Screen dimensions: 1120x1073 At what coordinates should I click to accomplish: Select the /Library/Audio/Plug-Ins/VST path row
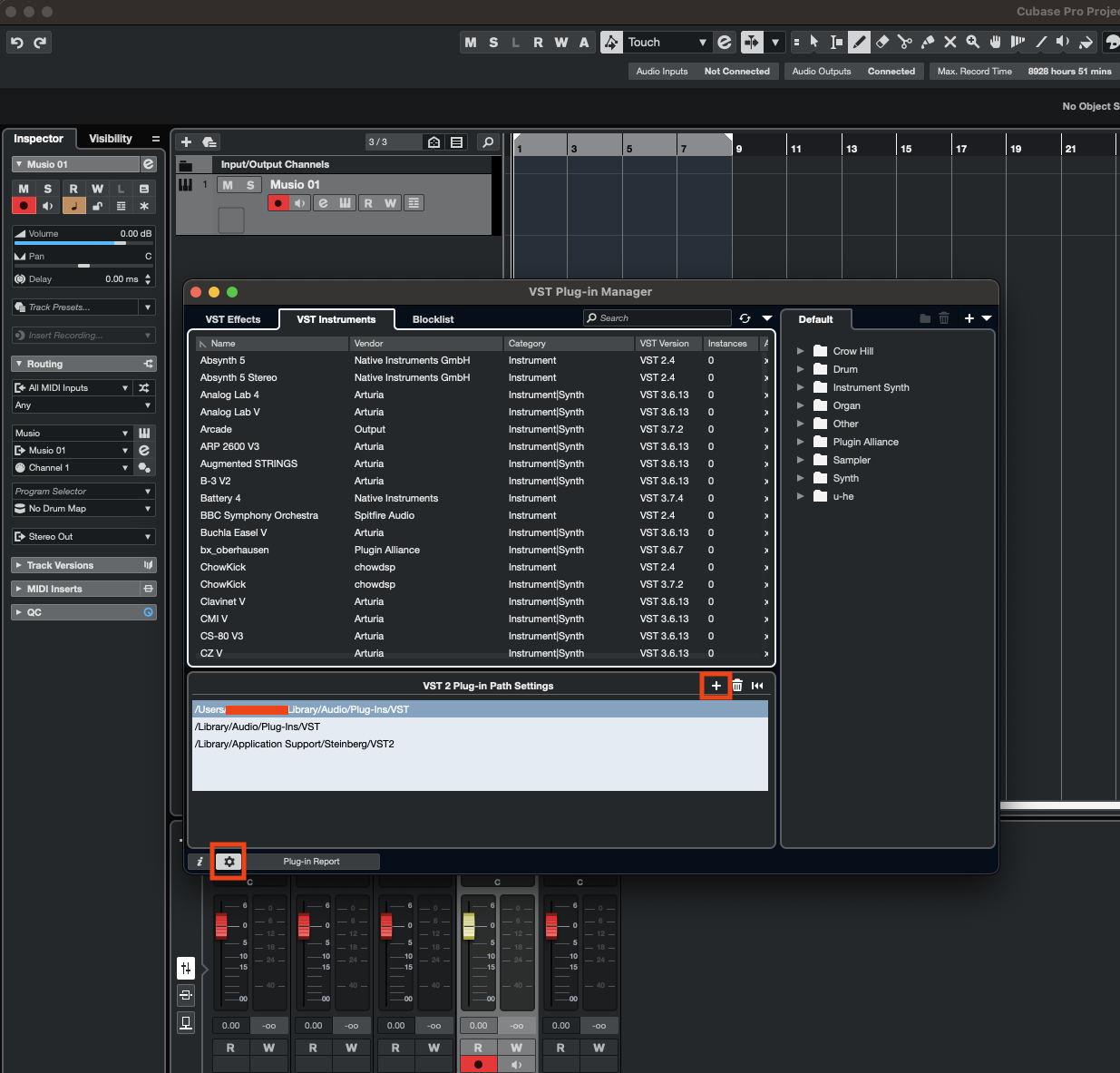[480, 727]
